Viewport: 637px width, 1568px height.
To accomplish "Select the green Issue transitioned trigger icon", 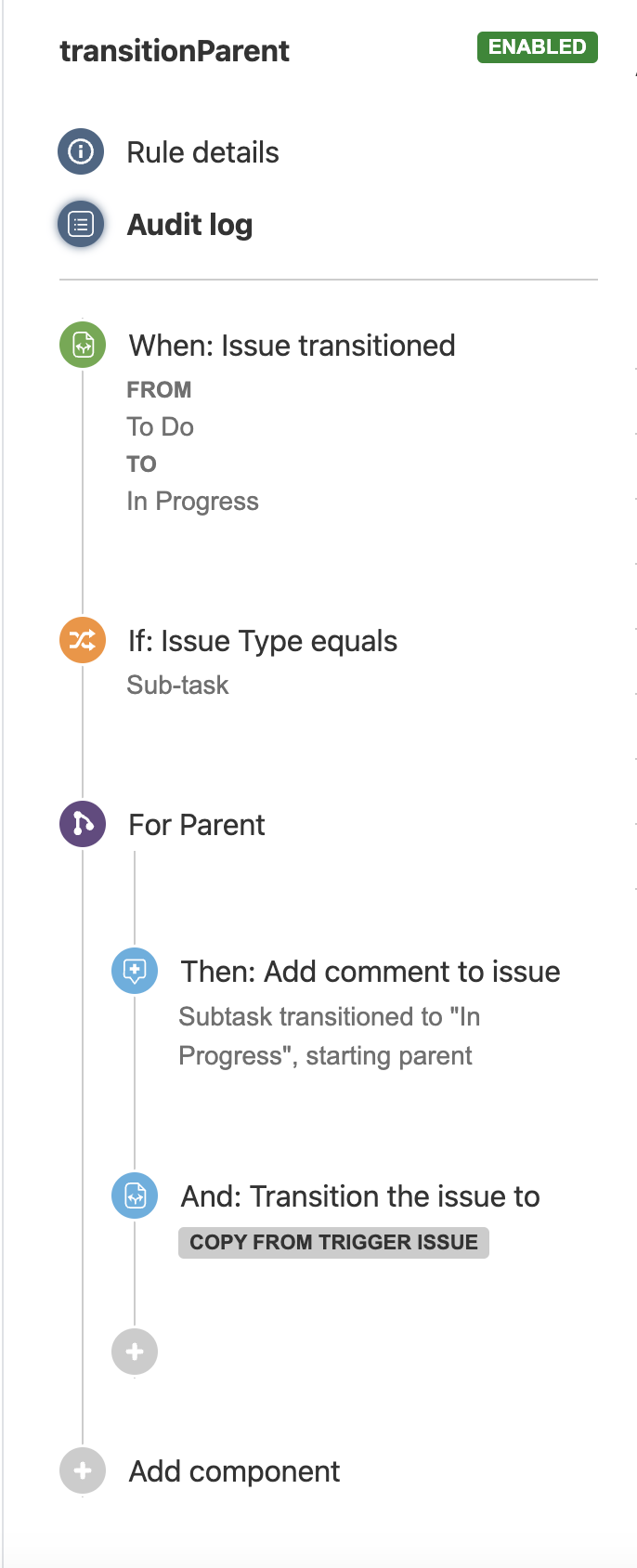I will (83, 345).
